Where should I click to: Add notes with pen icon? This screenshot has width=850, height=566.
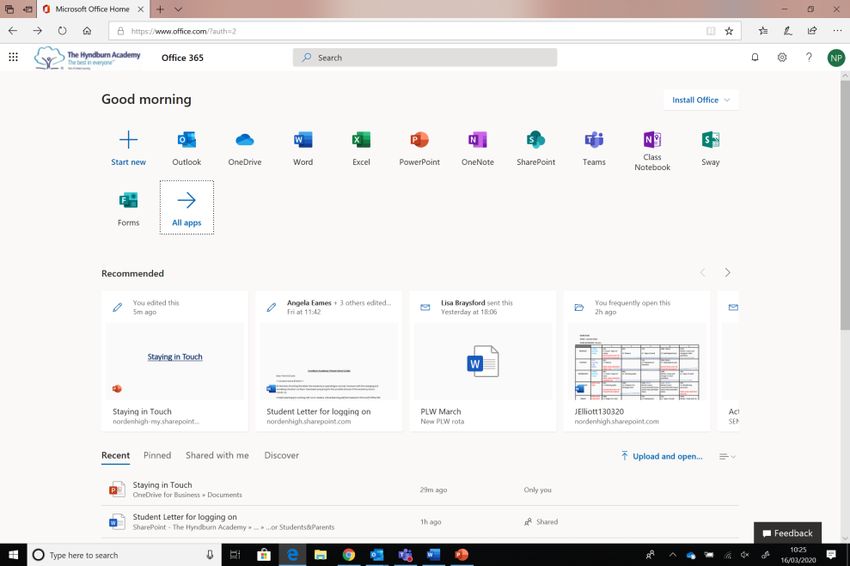(788, 31)
